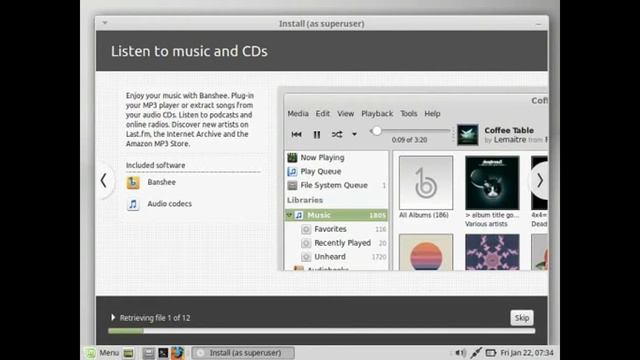This screenshot has height=360, width=640.
Task: Collapse the Music library expander arrow
Action: point(289,215)
